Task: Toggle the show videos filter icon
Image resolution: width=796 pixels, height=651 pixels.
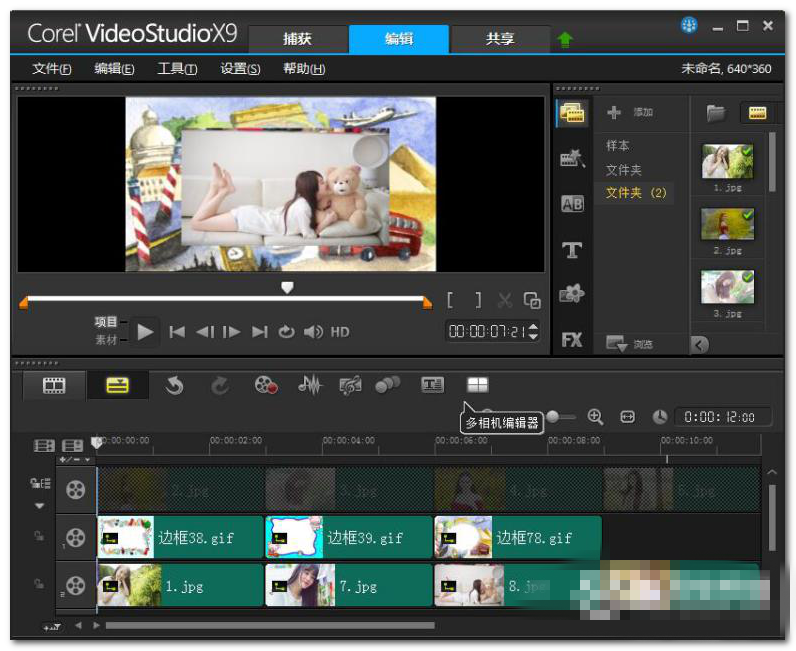Action: tap(757, 113)
